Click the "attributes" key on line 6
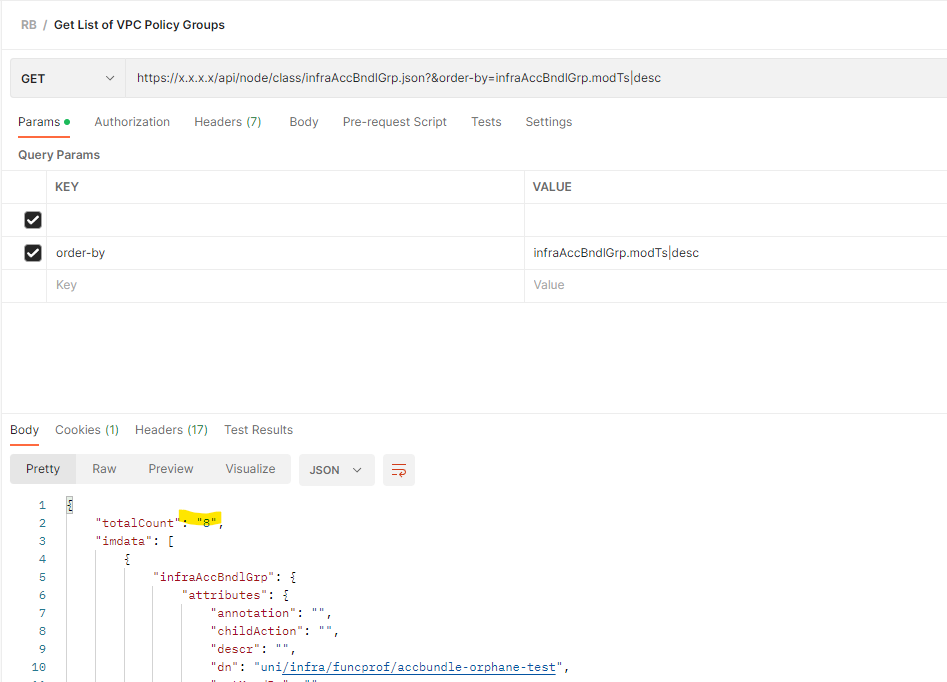The image size is (947, 682). coord(224,595)
